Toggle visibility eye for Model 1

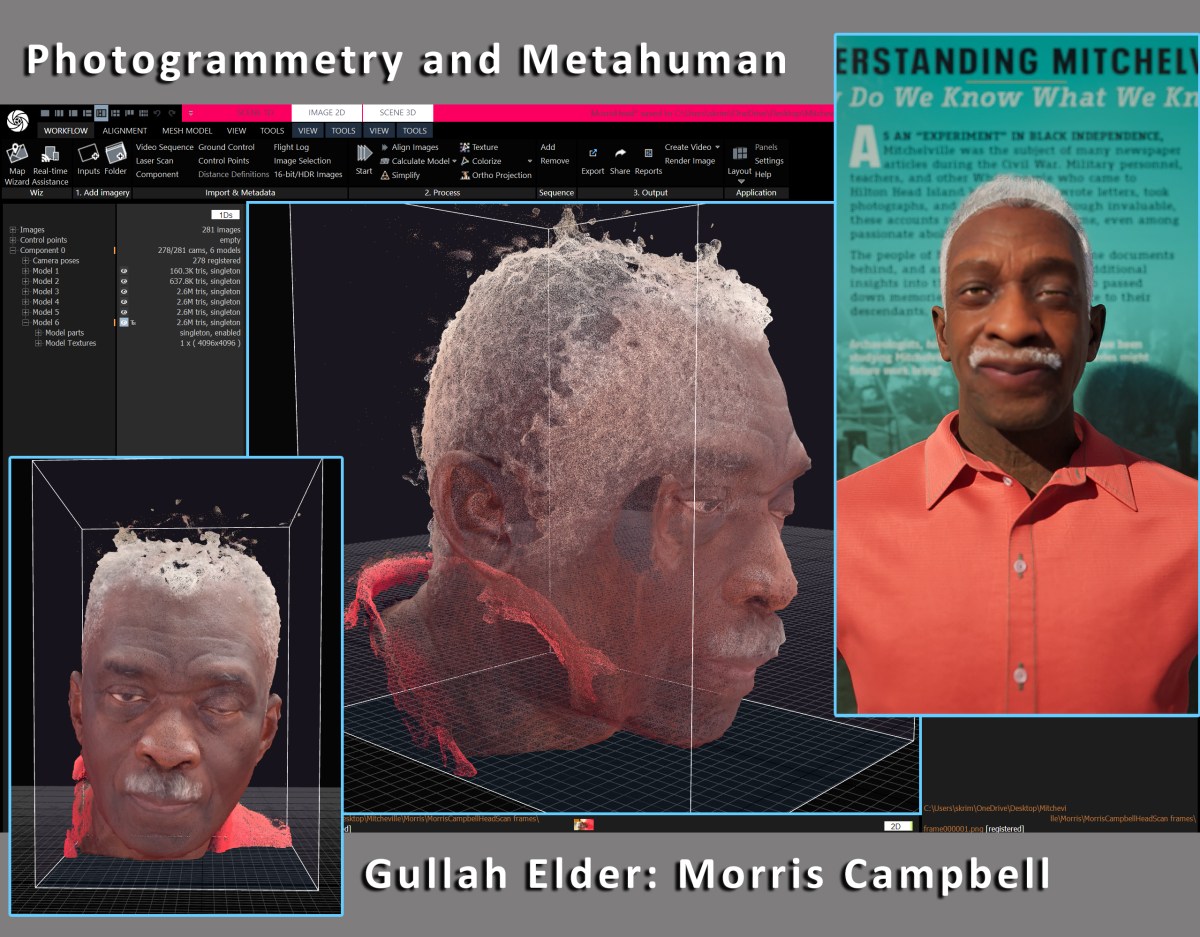coord(124,271)
